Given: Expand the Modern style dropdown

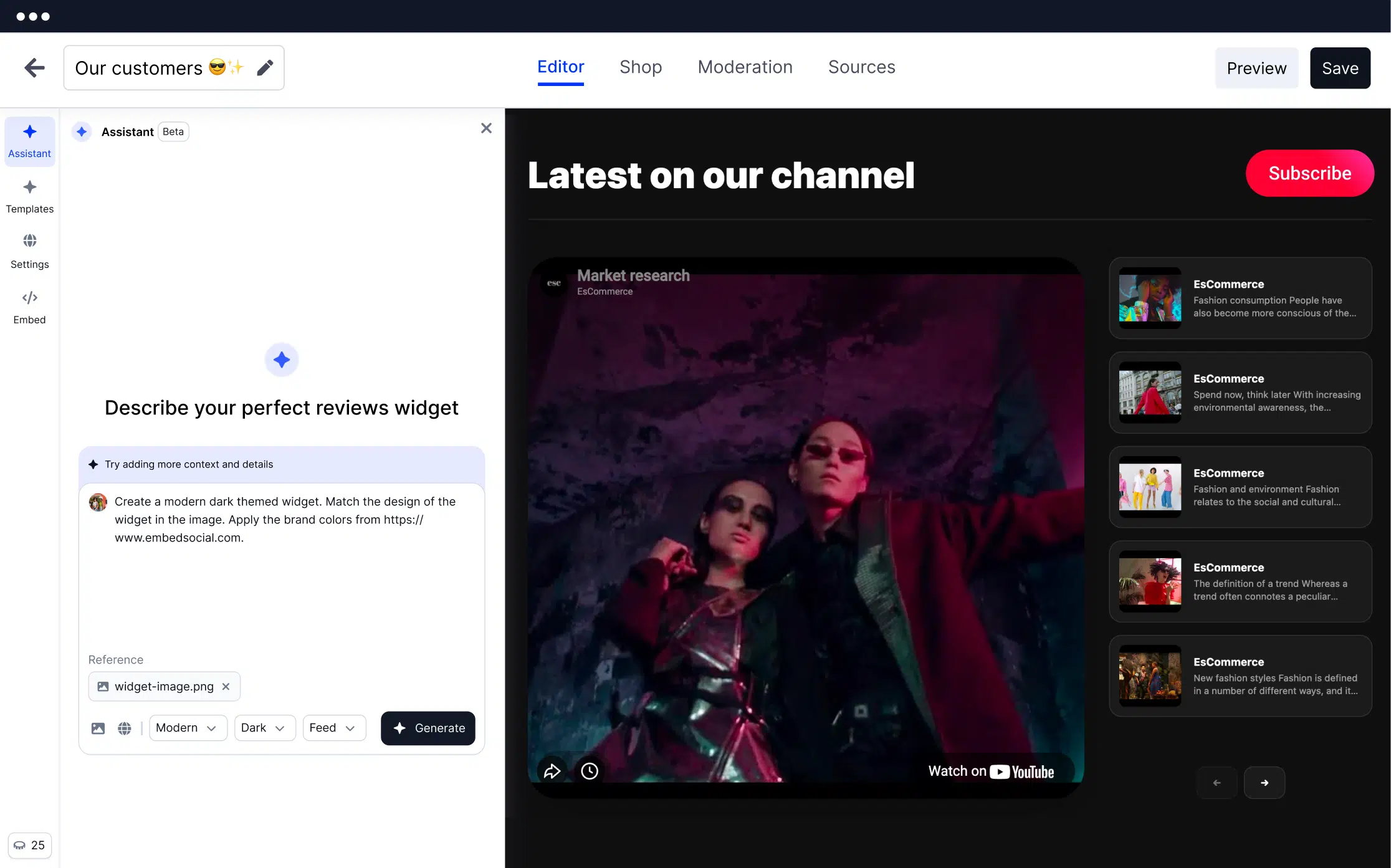Looking at the screenshot, I should pyautogui.click(x=187, y=728).
